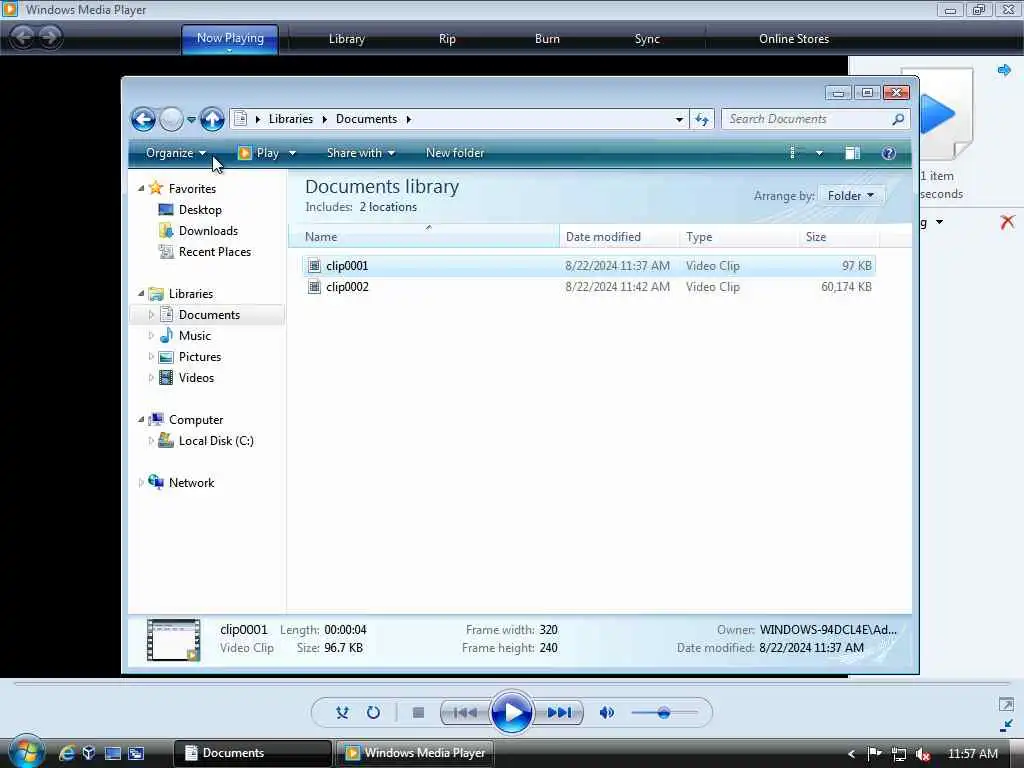Select Downloads in Favorites
This screenshot has height=768, width=1024.
pyautogui.click(x=208, y=231)
